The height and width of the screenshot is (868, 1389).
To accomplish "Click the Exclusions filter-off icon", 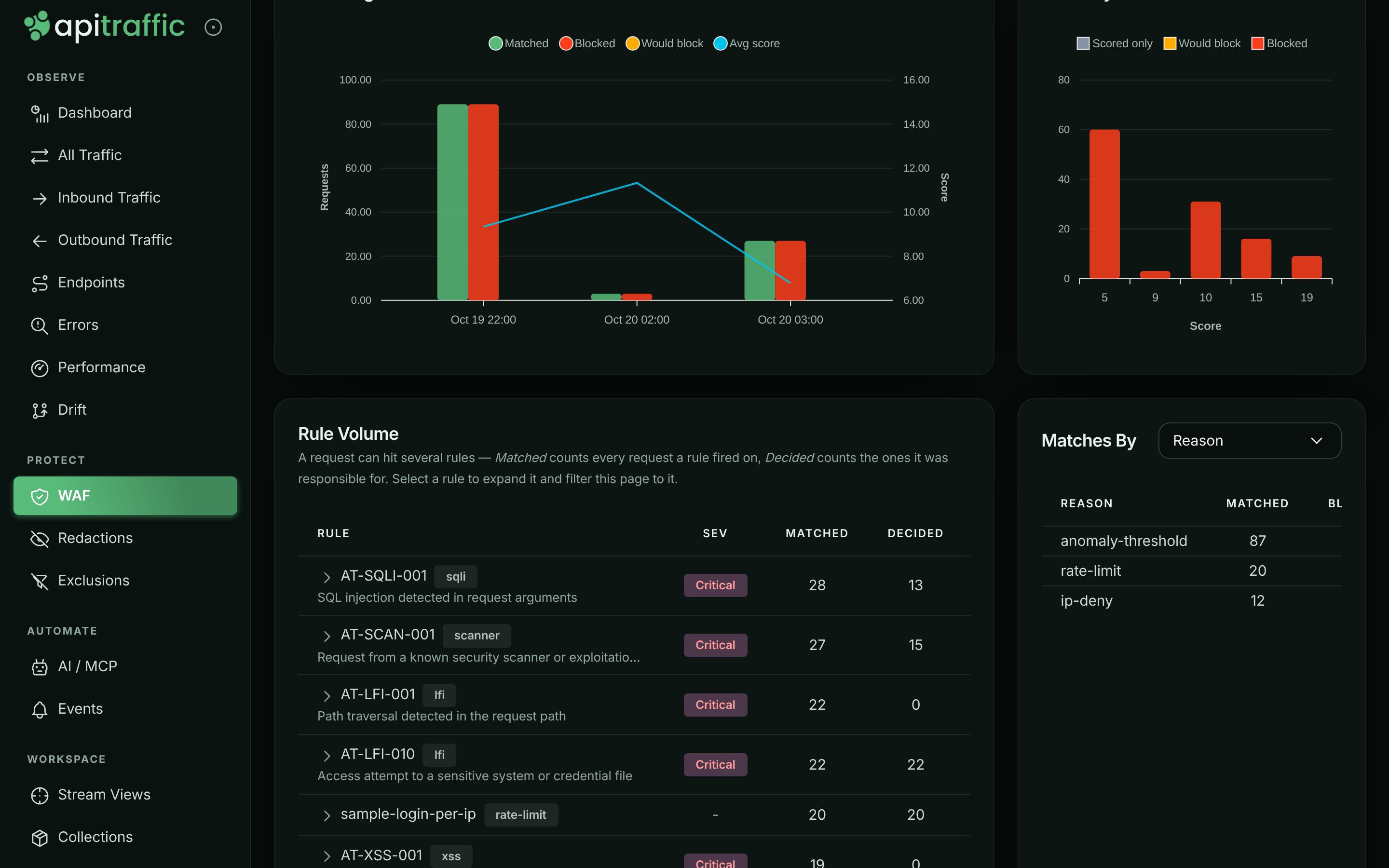I will (40, 581).
